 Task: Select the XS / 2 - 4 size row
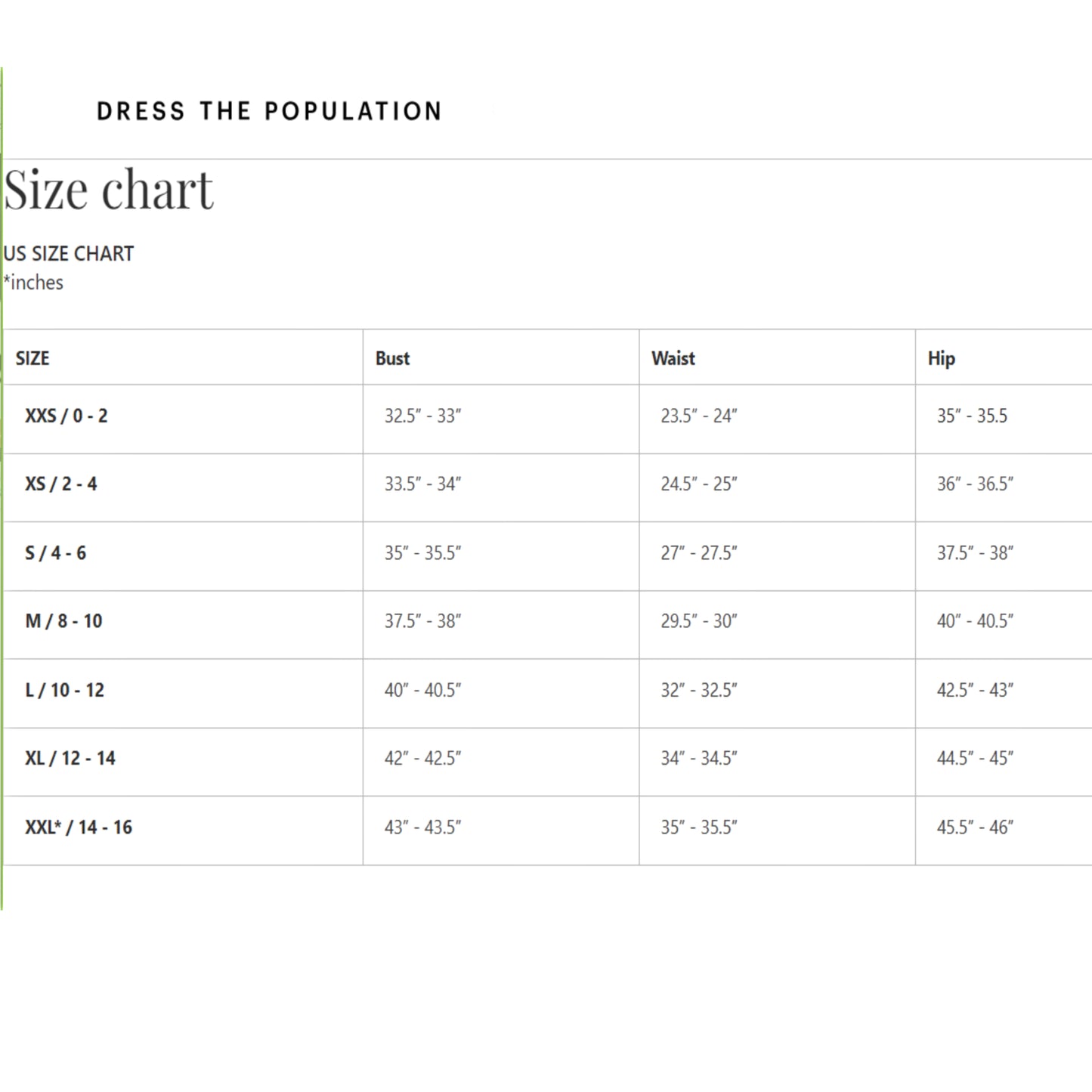tap(61, 484)
